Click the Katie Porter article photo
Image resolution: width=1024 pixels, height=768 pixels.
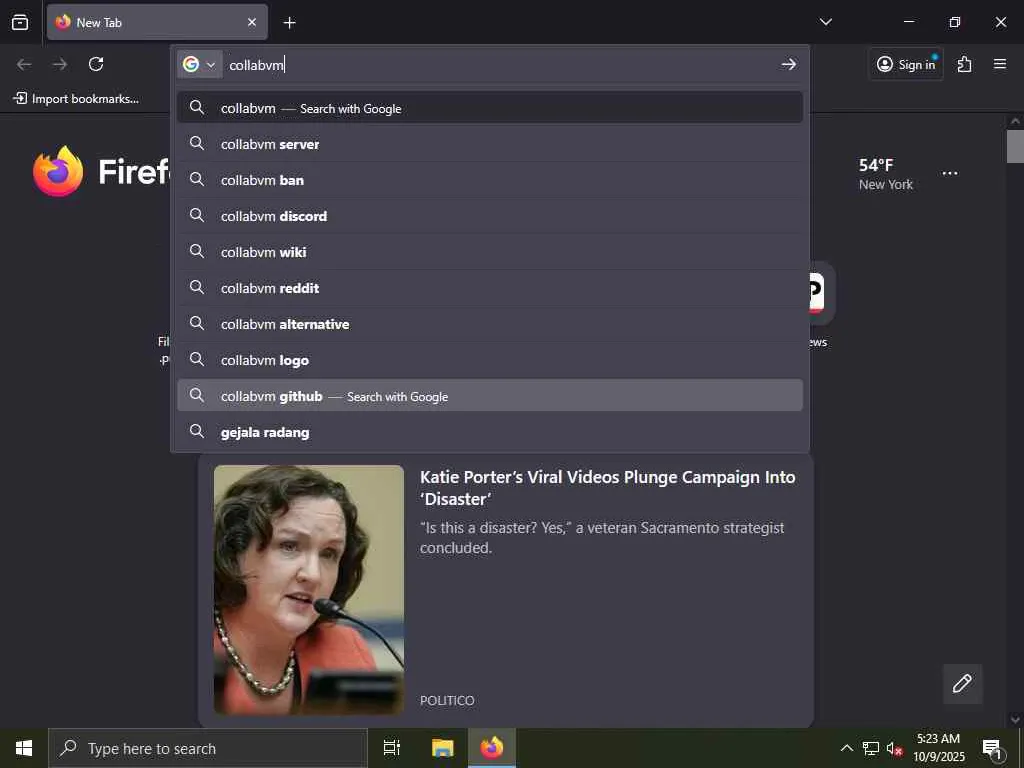click(x=309, y=590)
